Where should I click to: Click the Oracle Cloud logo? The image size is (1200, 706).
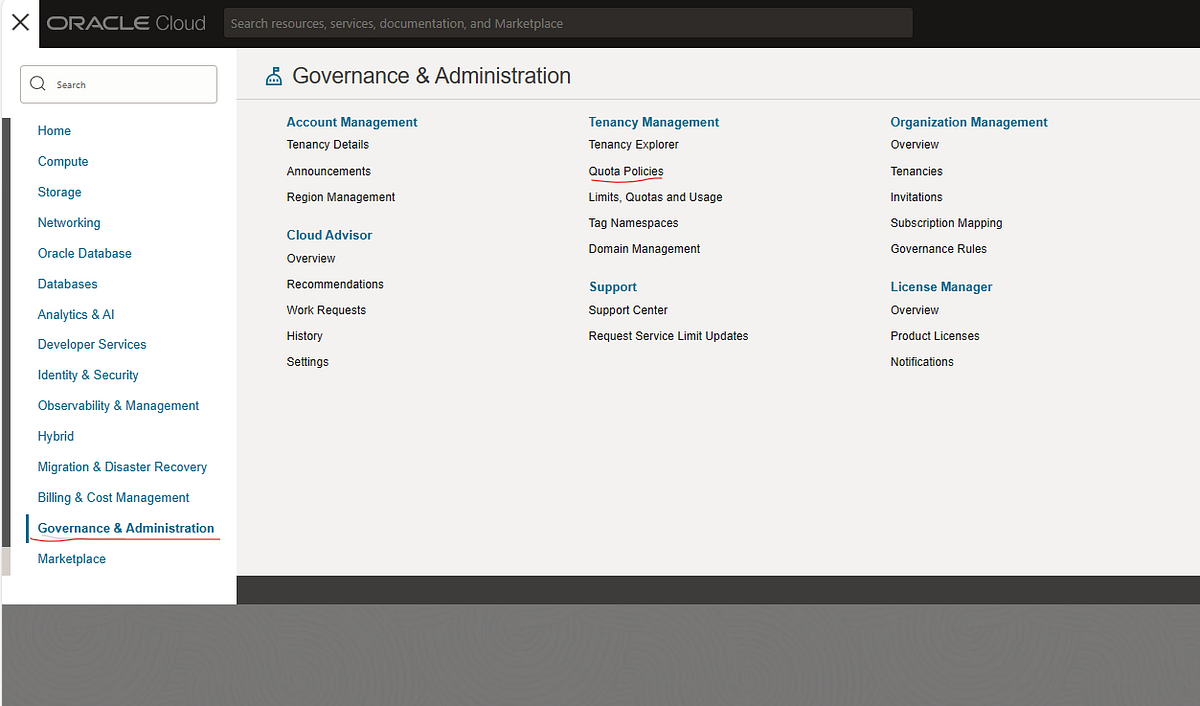(x=125, y=22)
